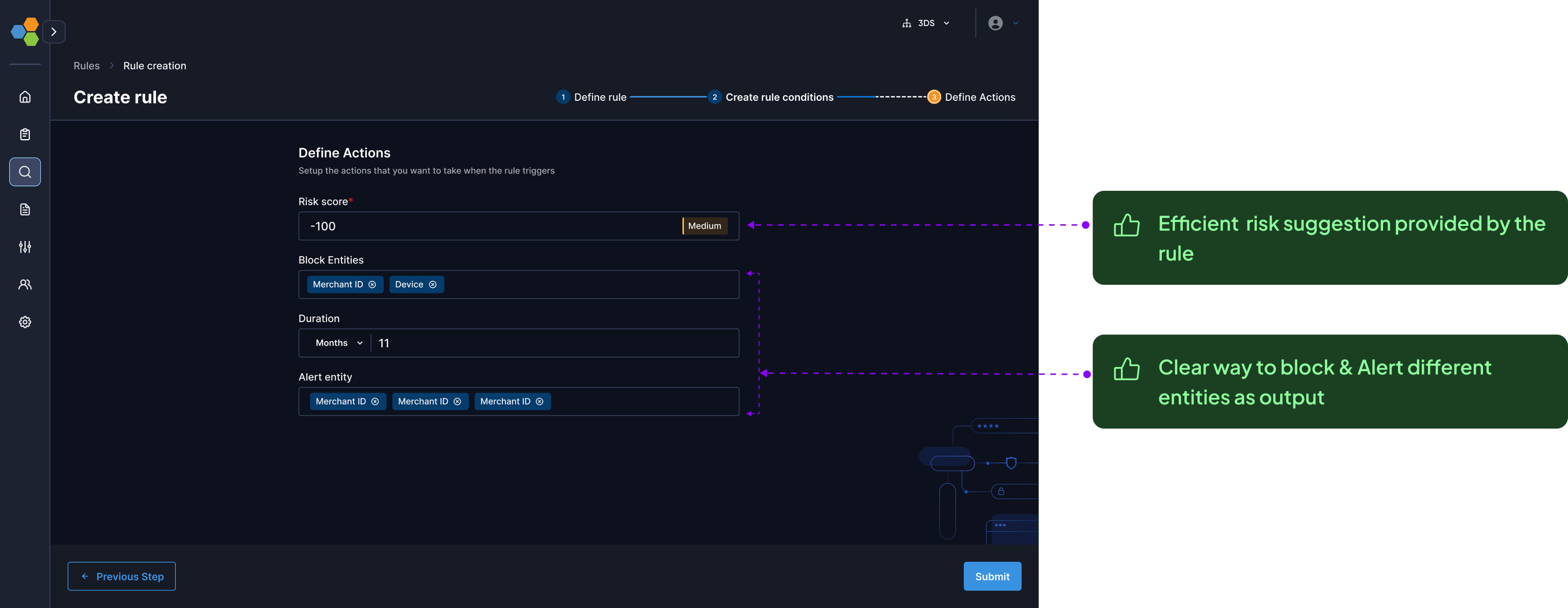Open the Months duration unit dropdown
Viewport: 1568px width, 608px height.
pyautogui.click(x=338, y=343)
